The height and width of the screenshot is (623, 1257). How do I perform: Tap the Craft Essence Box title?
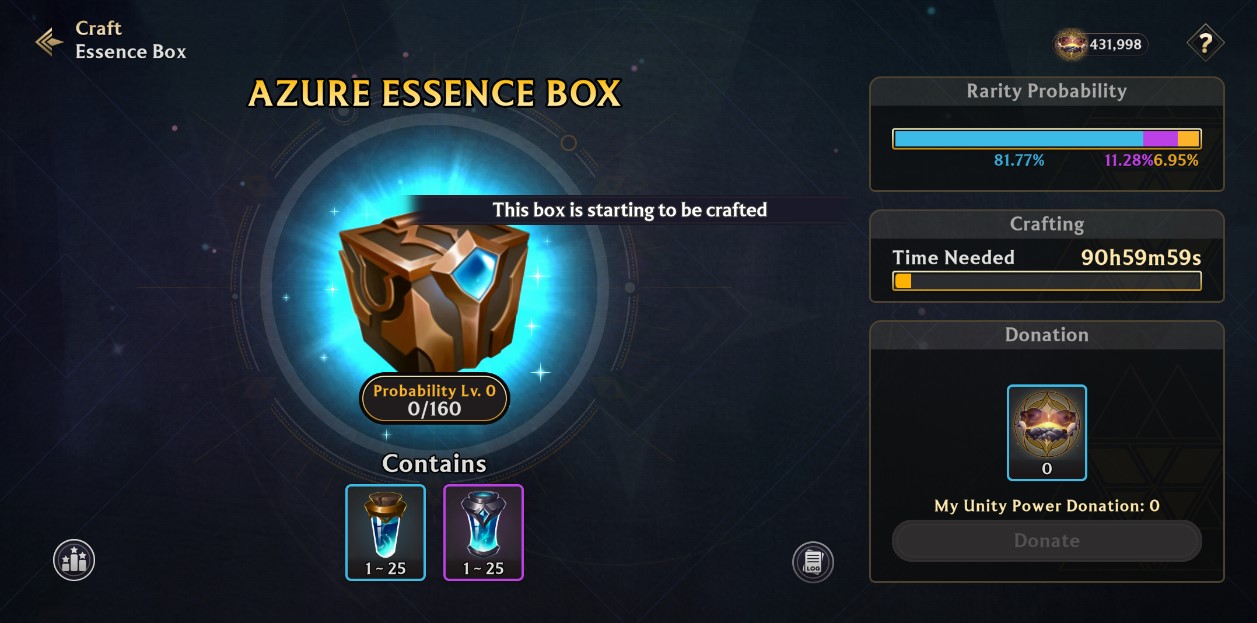click(131, 40)
